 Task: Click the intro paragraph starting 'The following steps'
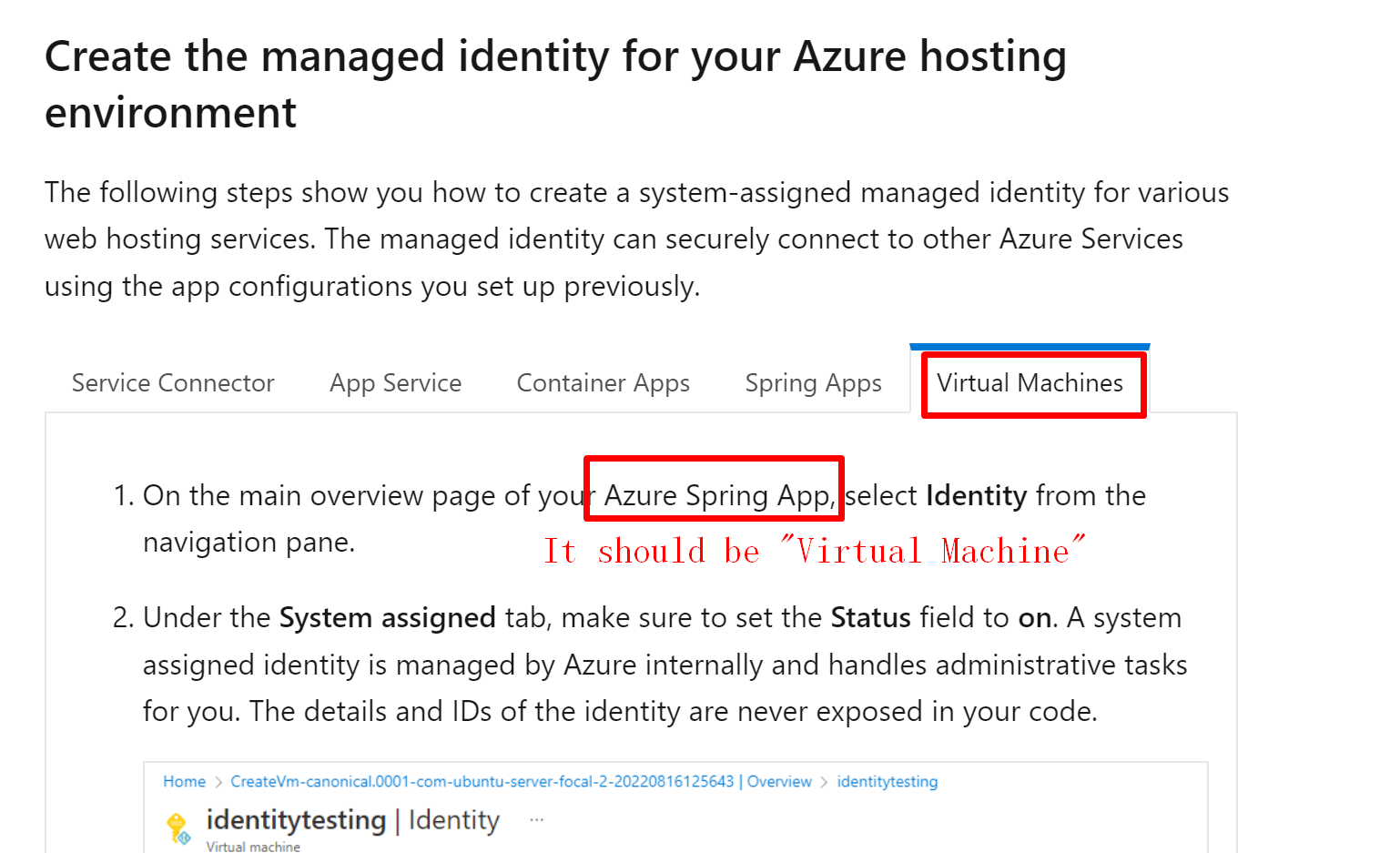point(637,239)
